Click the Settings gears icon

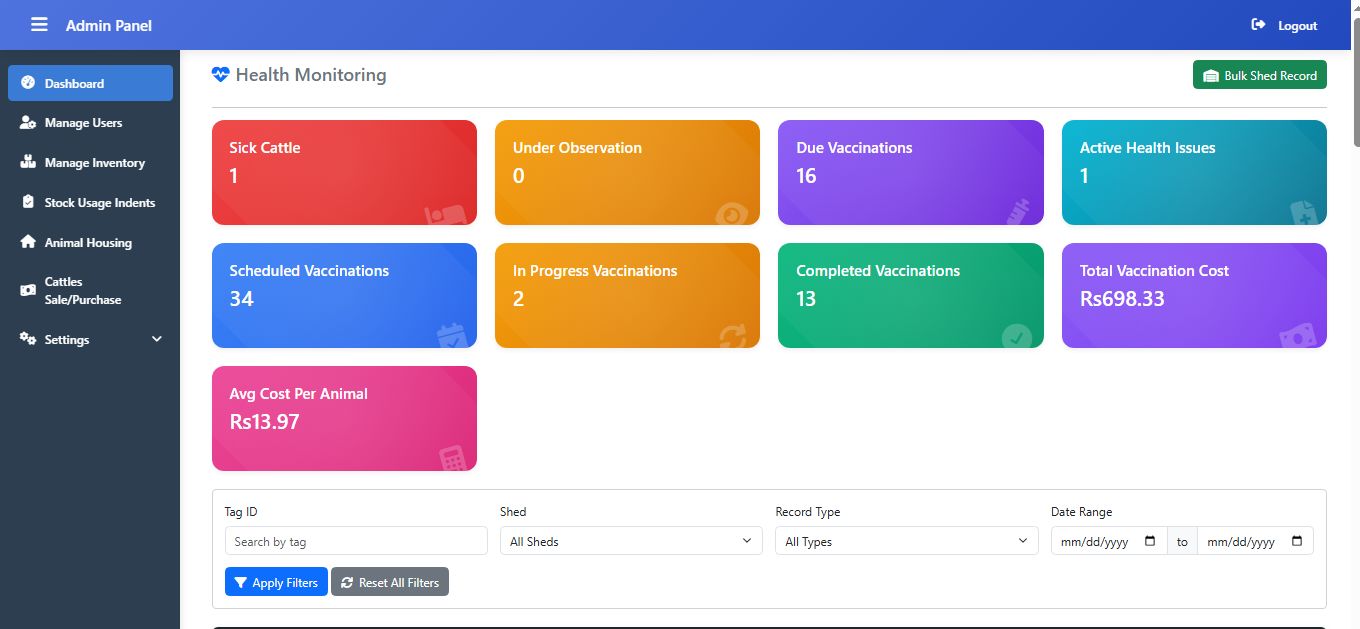click(x=28, y=340)
